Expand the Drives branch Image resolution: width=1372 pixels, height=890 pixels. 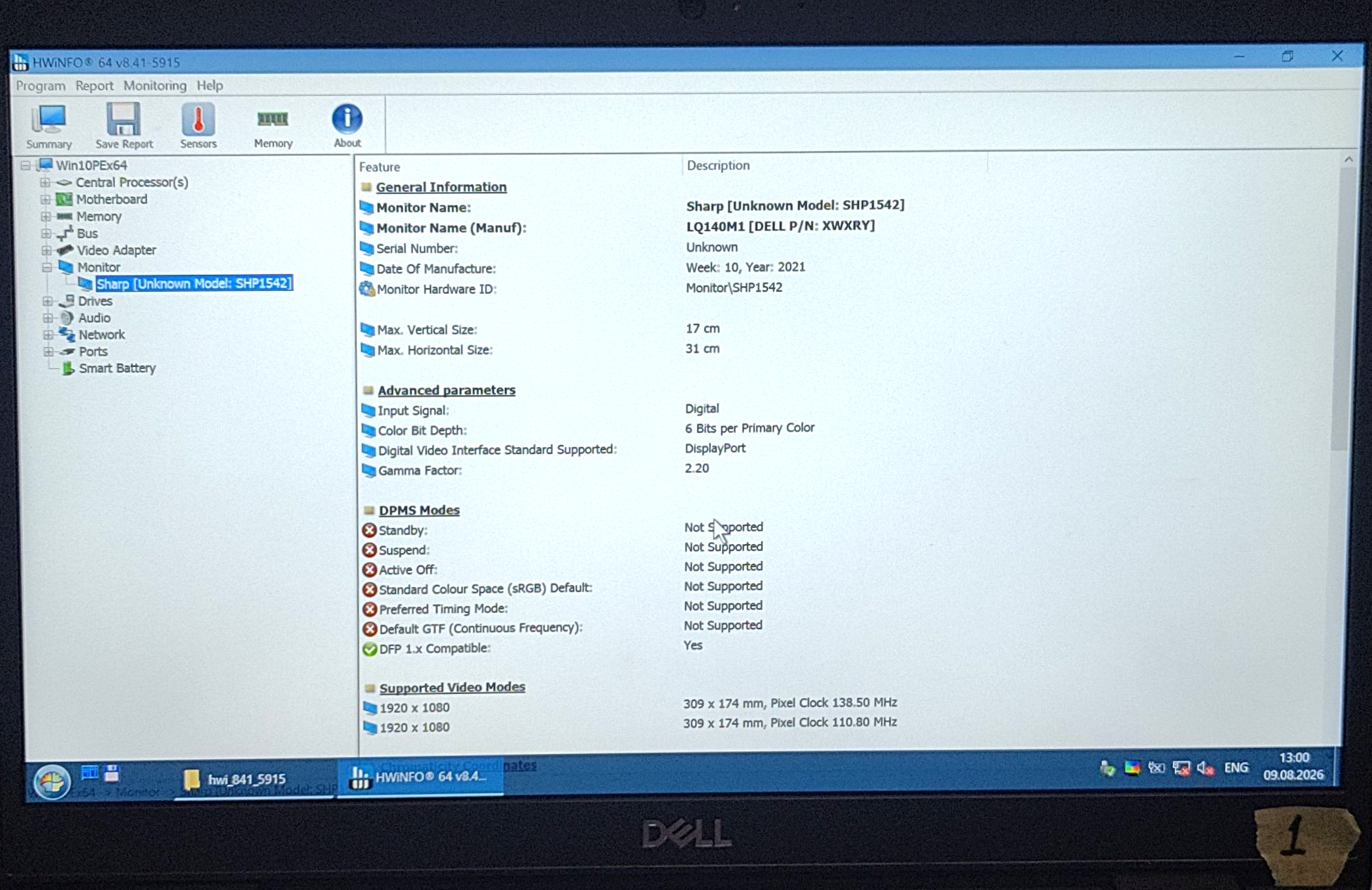(47, 301)
